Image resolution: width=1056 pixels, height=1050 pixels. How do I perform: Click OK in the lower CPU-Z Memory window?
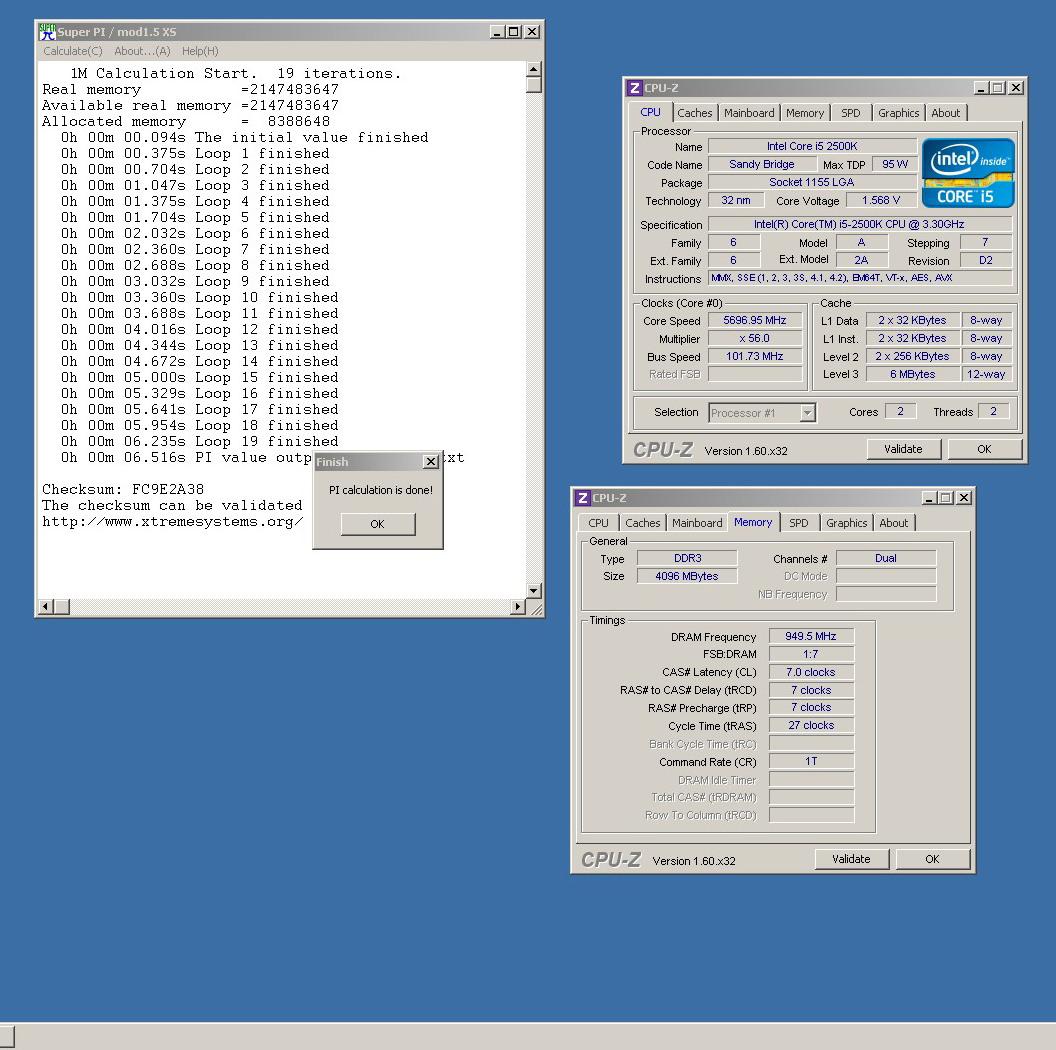coord(932,859)
